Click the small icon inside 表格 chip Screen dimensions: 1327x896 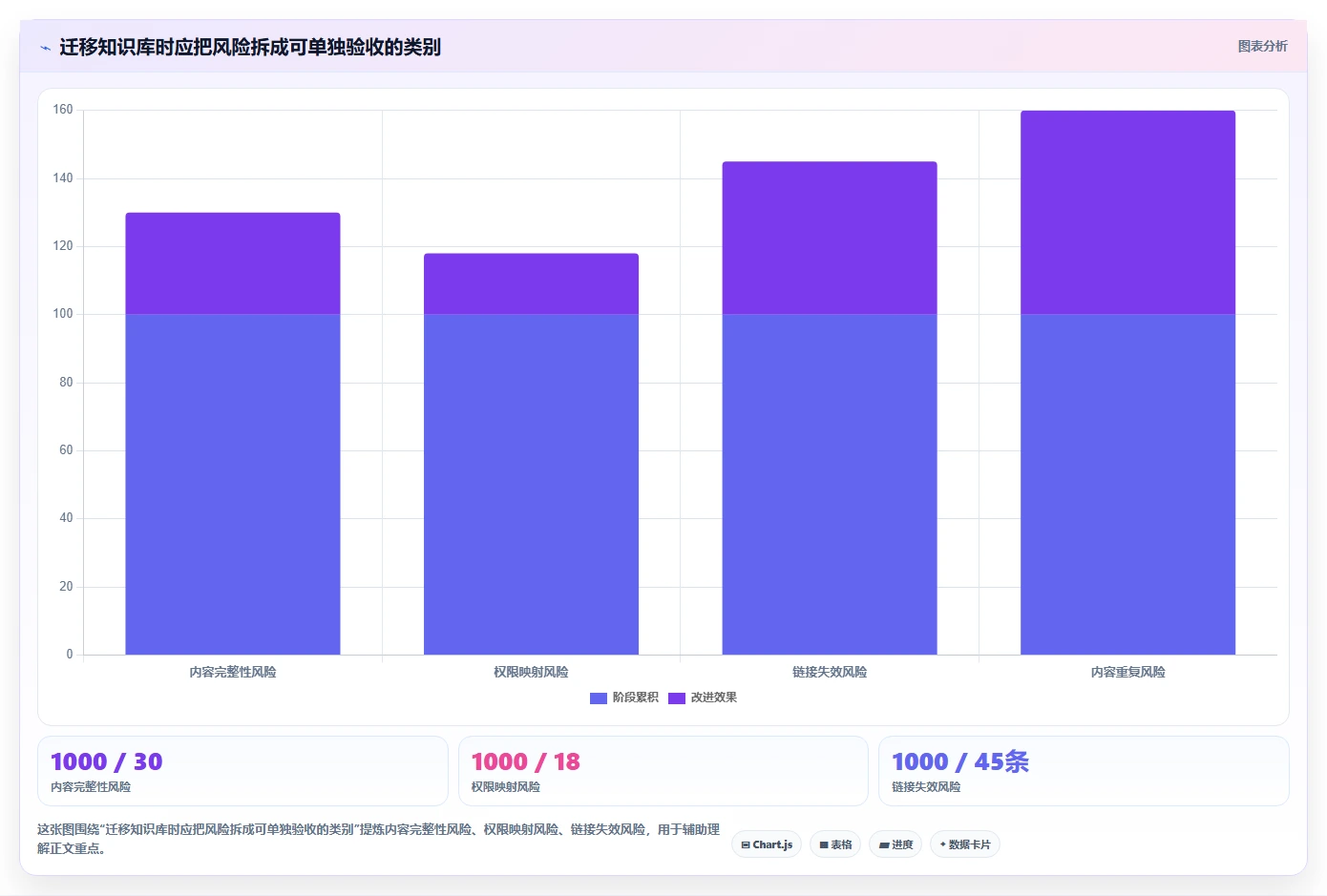coord(824,845)
